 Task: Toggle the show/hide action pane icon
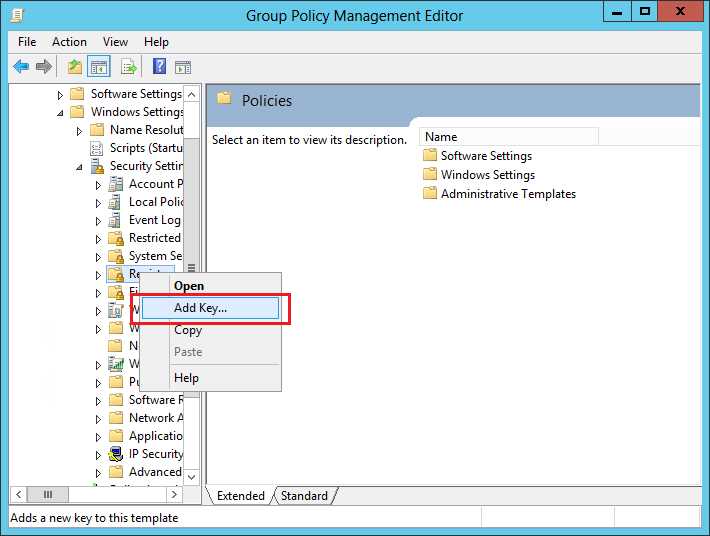(183, 67)
